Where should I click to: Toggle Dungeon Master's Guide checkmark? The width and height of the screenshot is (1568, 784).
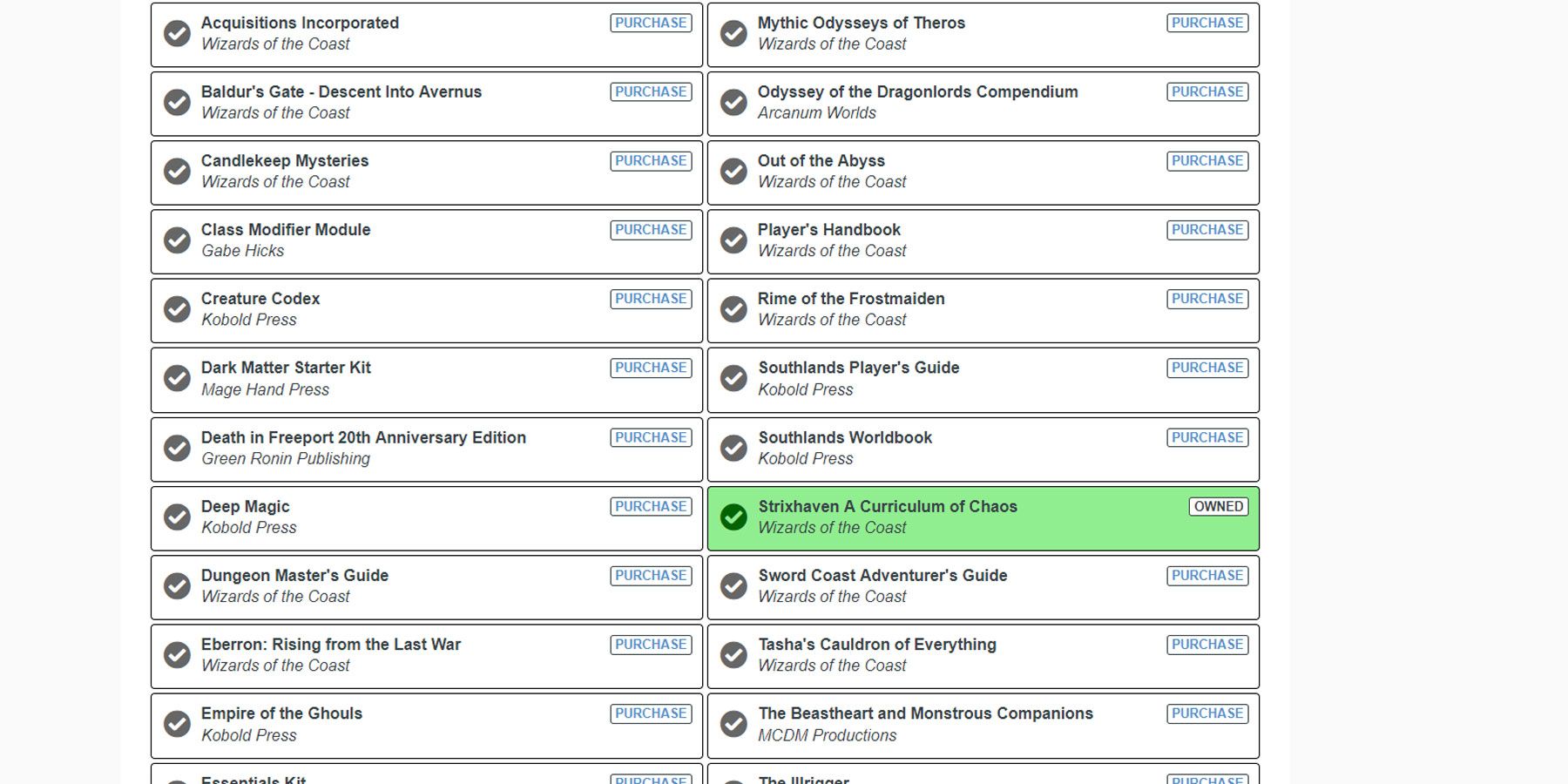(178, 586)
